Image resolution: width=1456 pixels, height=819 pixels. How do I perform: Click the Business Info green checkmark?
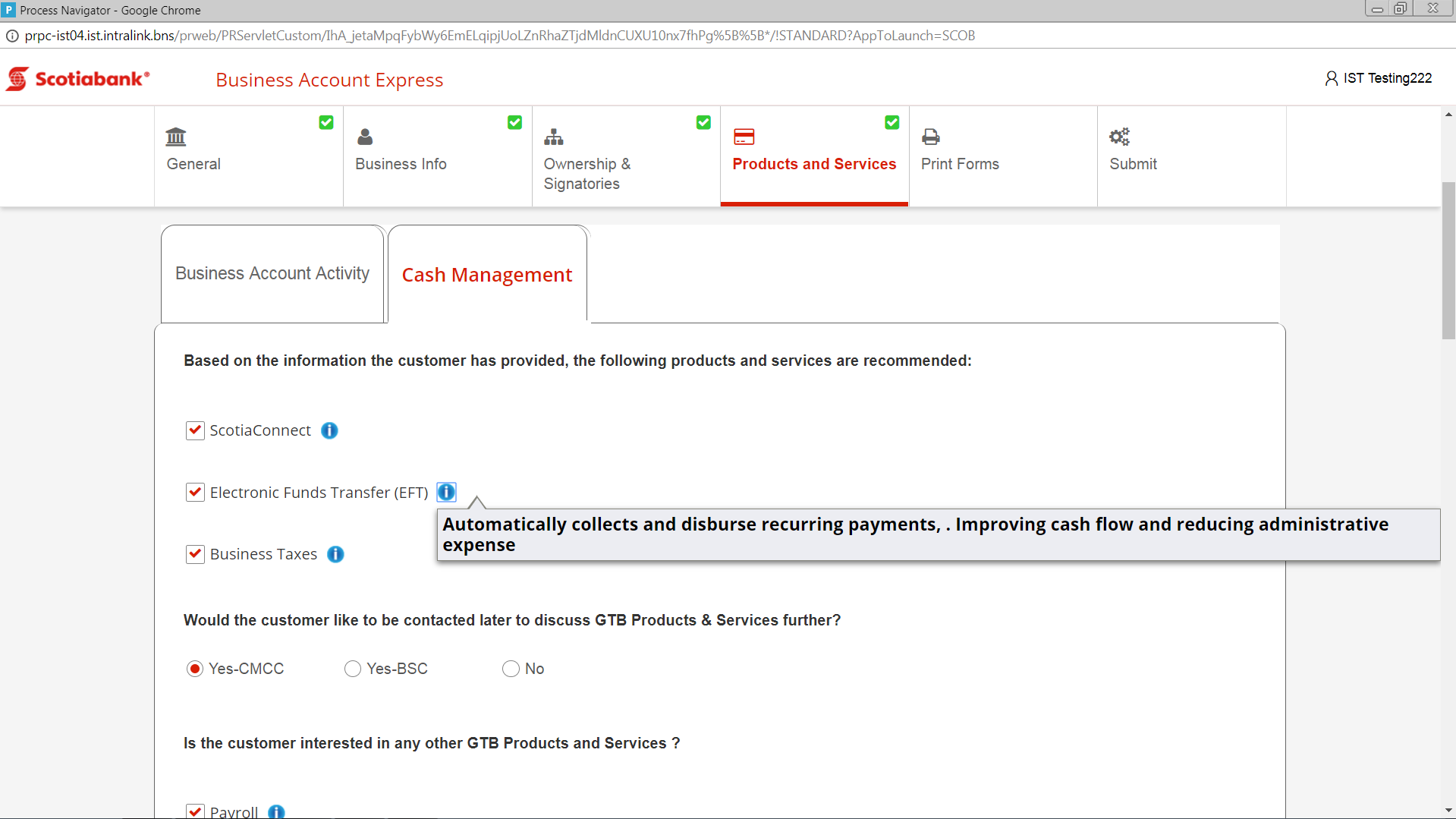tap(515, 122)
